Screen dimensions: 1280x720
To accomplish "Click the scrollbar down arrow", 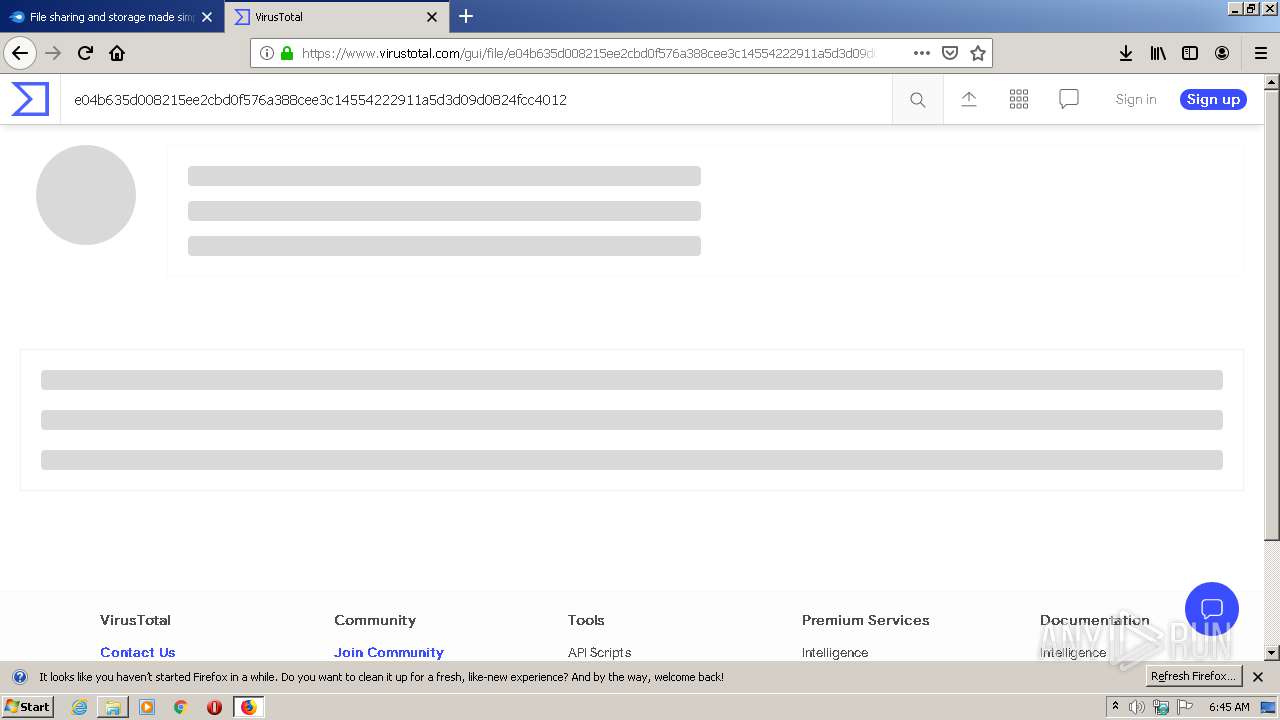I will point(1272,653).
